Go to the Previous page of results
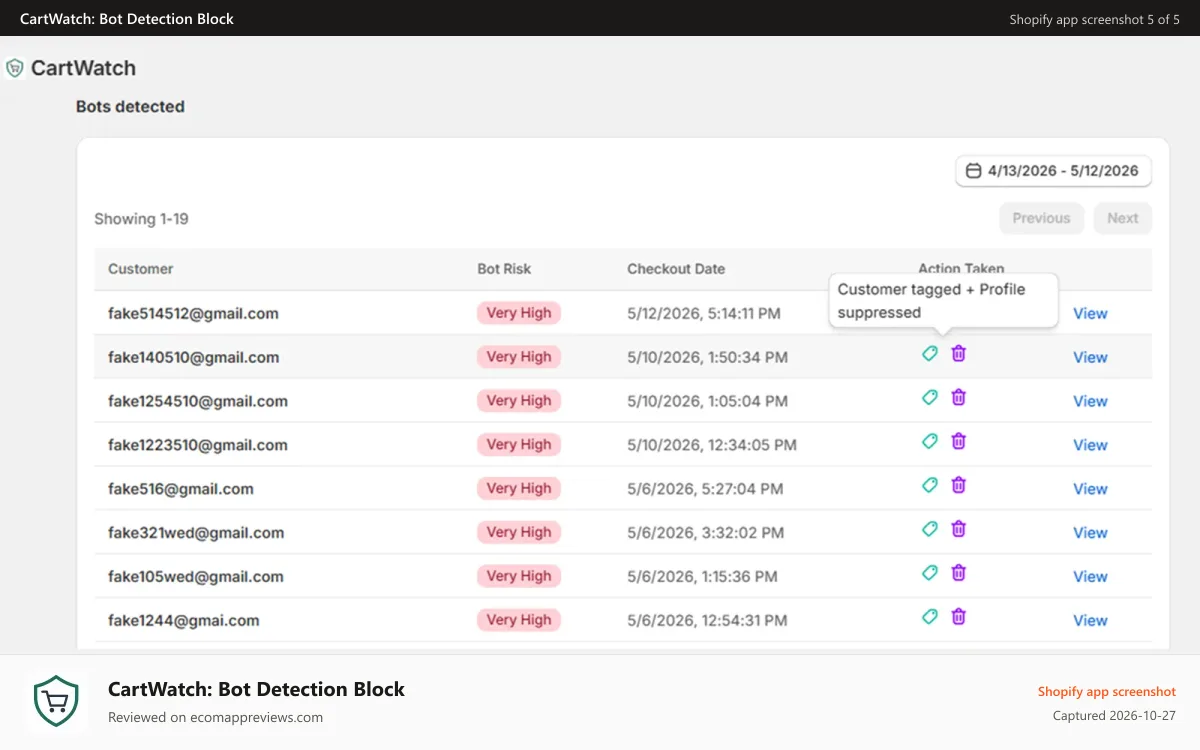Viewport: 1200px width, 750px height. click(1041, 218)
